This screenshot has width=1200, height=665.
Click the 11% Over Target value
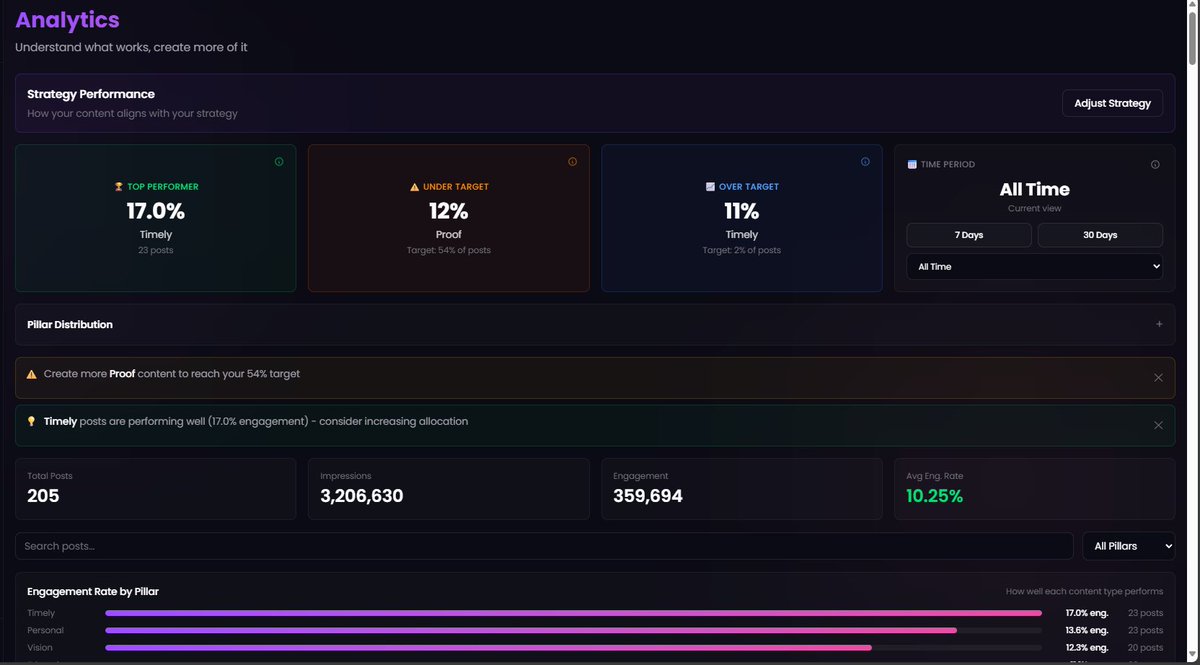[x=742, y=211]
